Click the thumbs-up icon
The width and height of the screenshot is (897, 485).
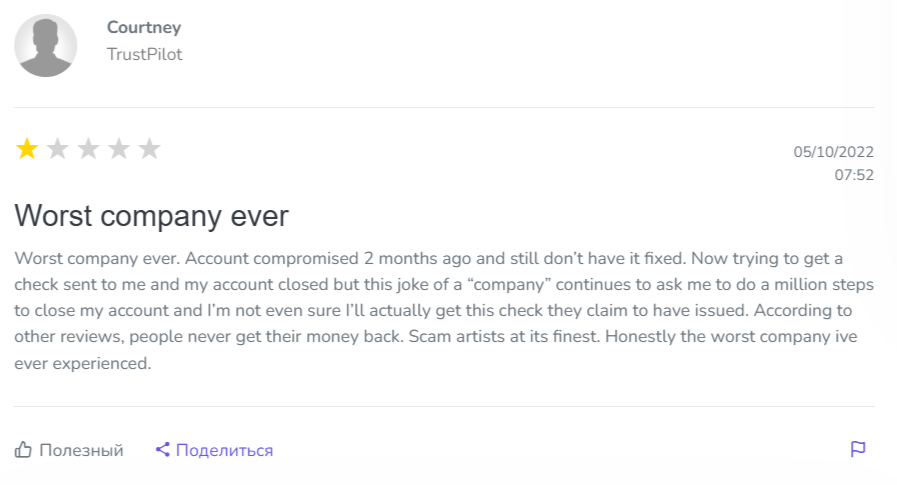point(24,450)
